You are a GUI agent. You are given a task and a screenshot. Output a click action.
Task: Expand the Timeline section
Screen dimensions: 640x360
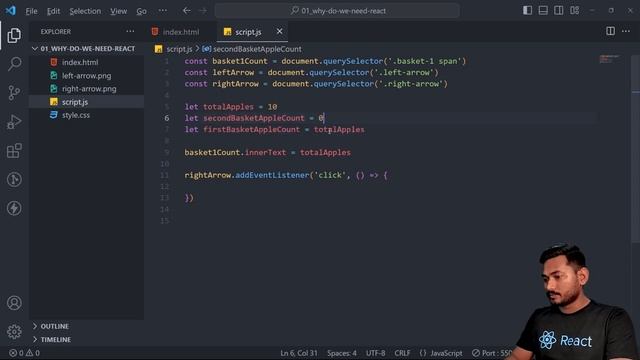[87, 339]
